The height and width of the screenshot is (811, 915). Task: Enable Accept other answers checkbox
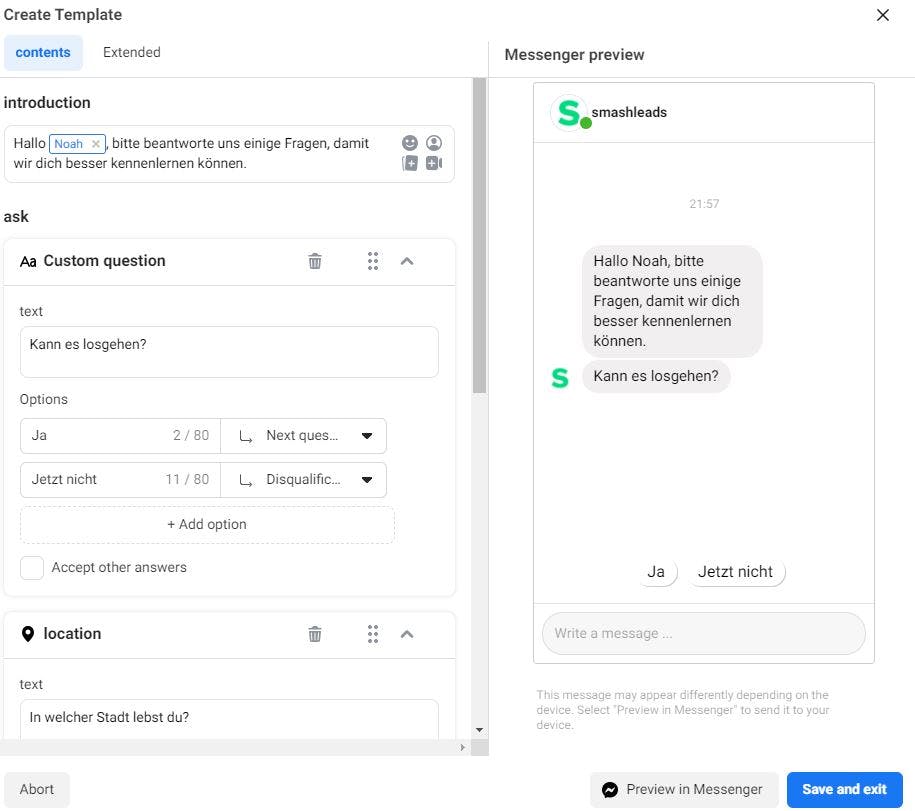point(32,568)
